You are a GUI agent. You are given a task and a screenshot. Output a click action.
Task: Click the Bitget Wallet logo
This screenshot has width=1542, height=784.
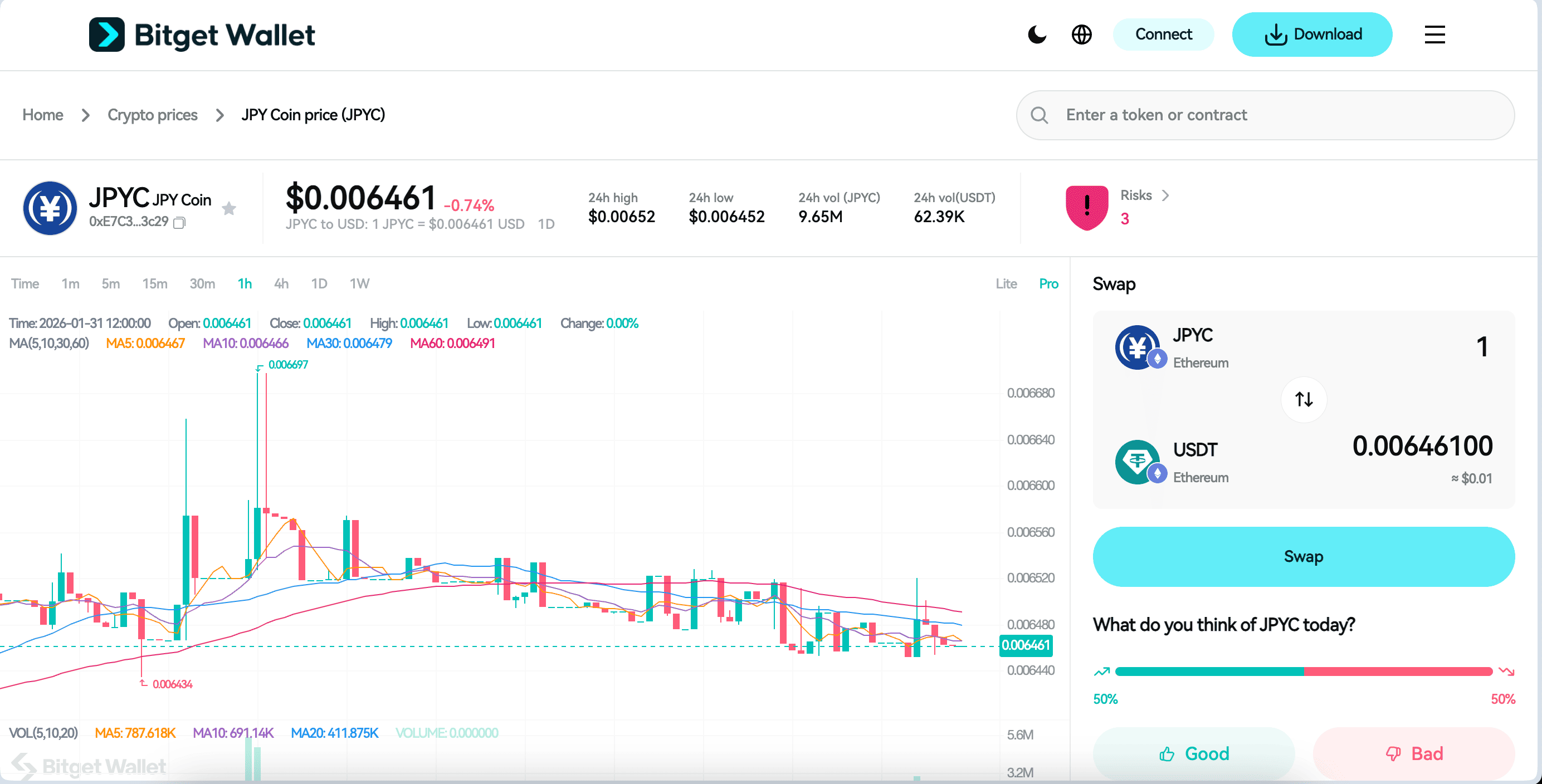[202, 35]
